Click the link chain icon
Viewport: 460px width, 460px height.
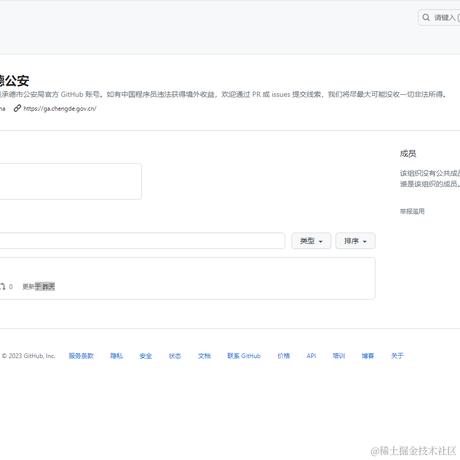(x=17, y=108)
